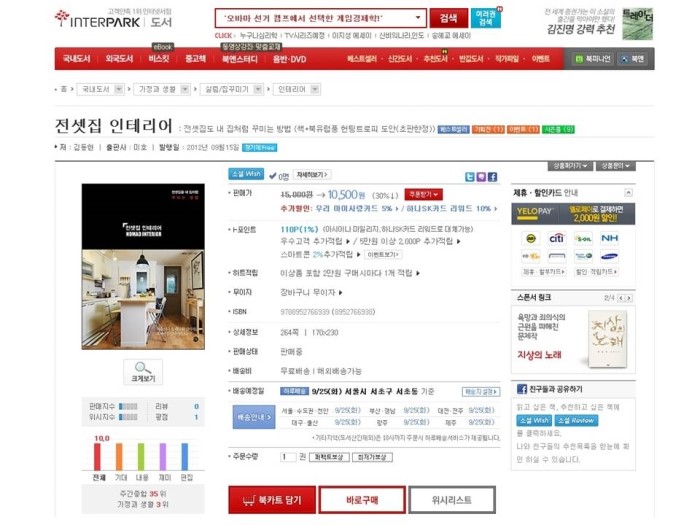700x525 pixels.
Task: Click the purple me2day share icon
Action: [x=481, y=177]
